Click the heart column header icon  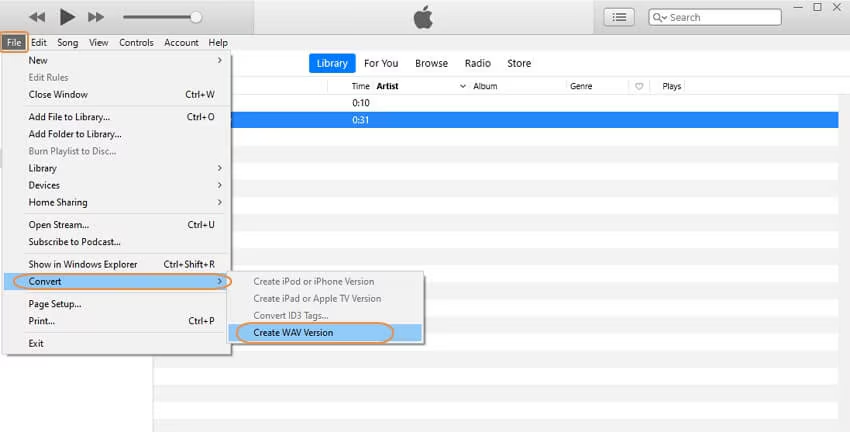click(639, 86)
